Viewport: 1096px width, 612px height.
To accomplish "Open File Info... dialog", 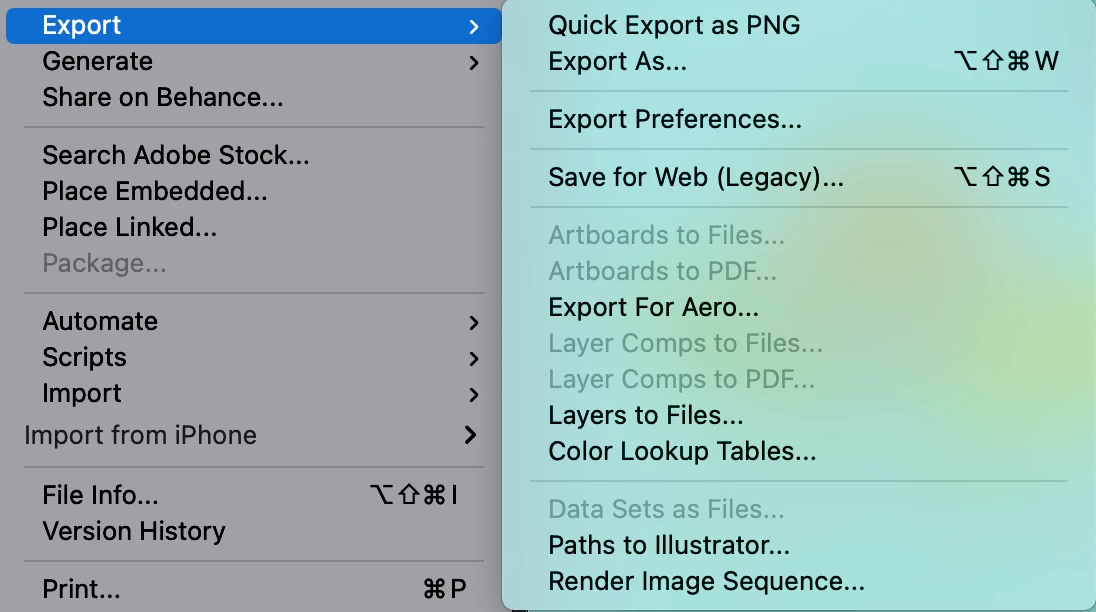I will point(254,495).
